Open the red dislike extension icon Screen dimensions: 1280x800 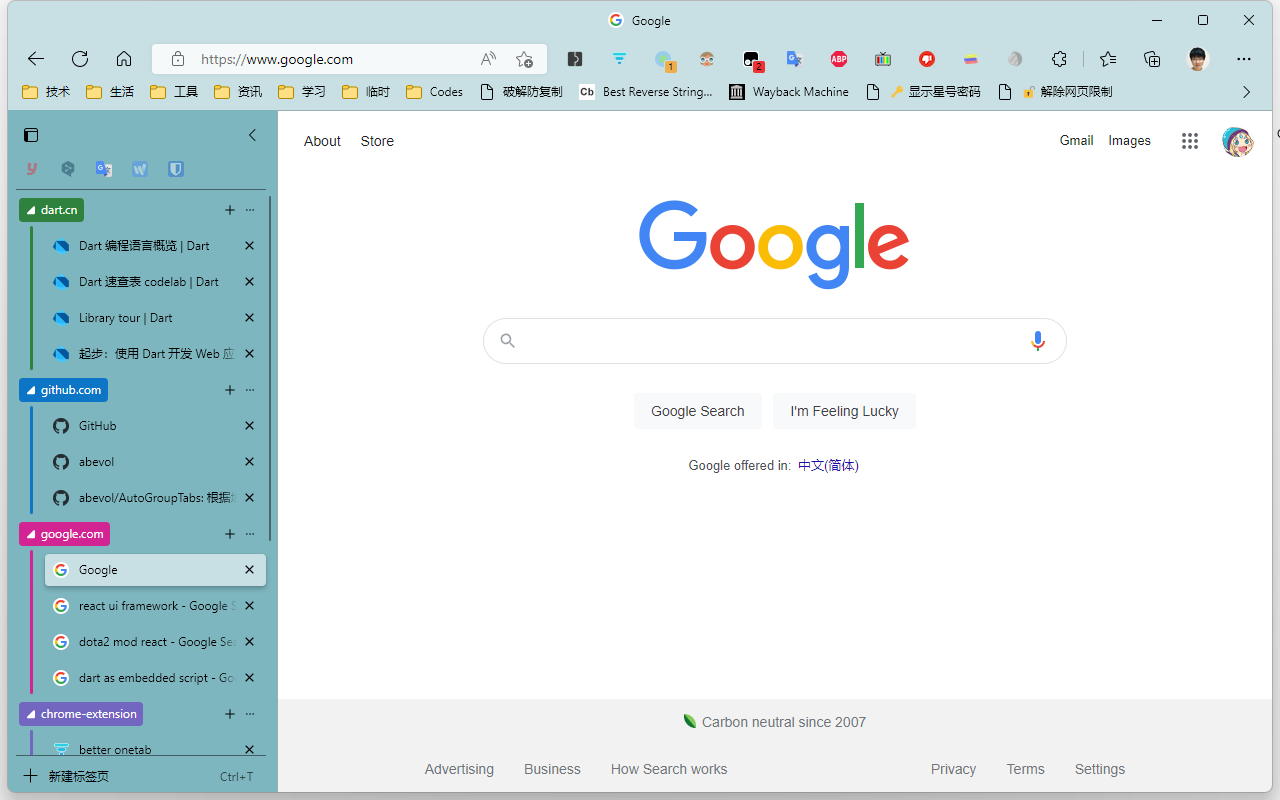927,59
